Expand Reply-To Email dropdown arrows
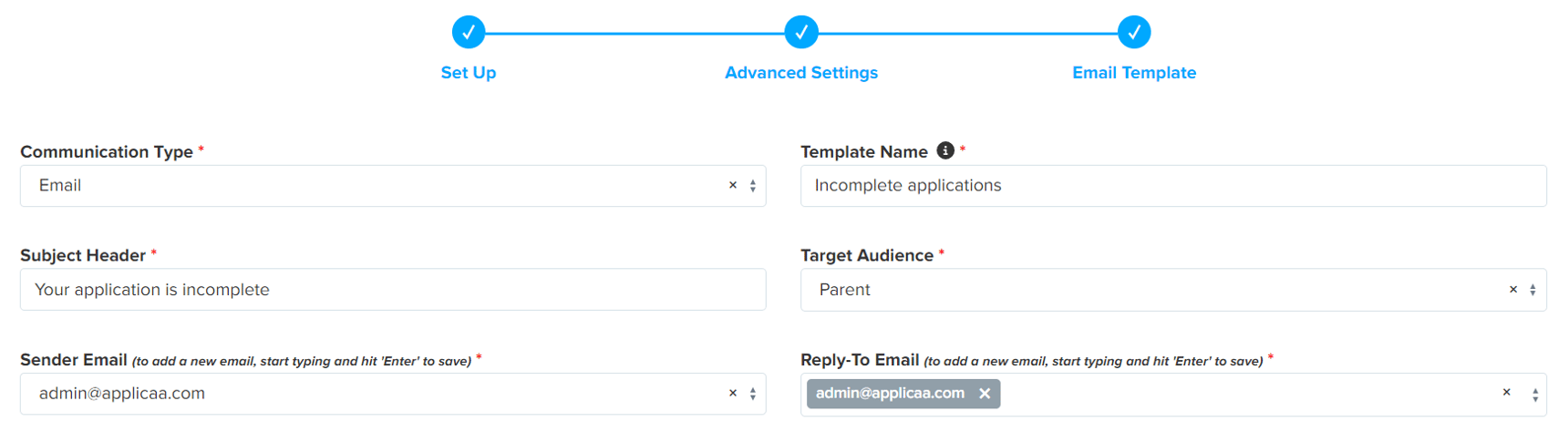 (x=1534, y=395)
